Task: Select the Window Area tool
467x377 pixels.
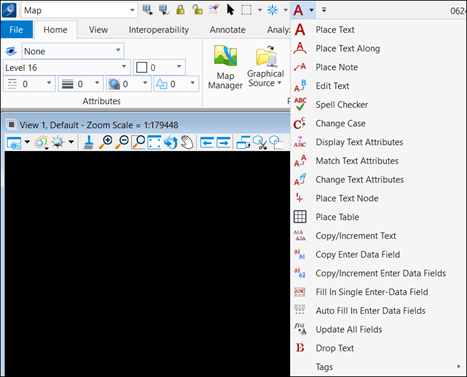Action: (x=138, y=142)
